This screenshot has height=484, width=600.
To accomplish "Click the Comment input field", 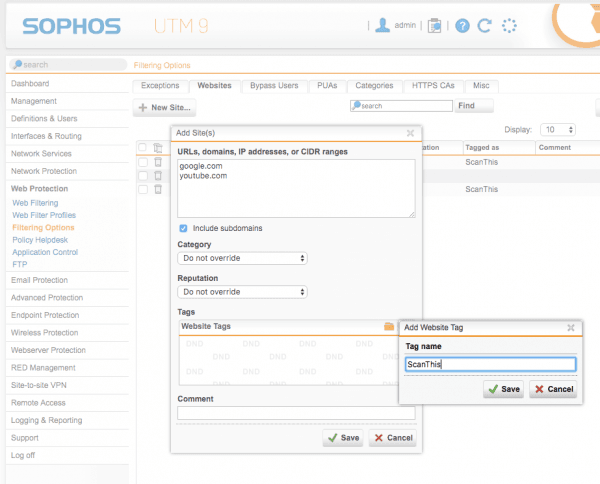I will (x=296, y=413).
